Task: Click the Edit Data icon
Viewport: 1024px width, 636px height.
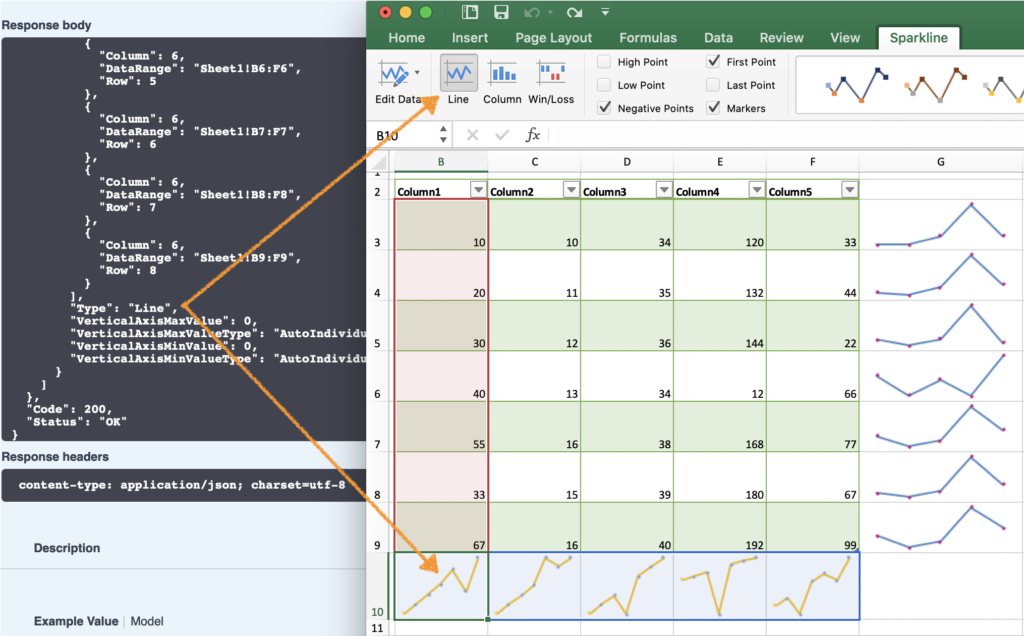Action: tap(392, 74)
